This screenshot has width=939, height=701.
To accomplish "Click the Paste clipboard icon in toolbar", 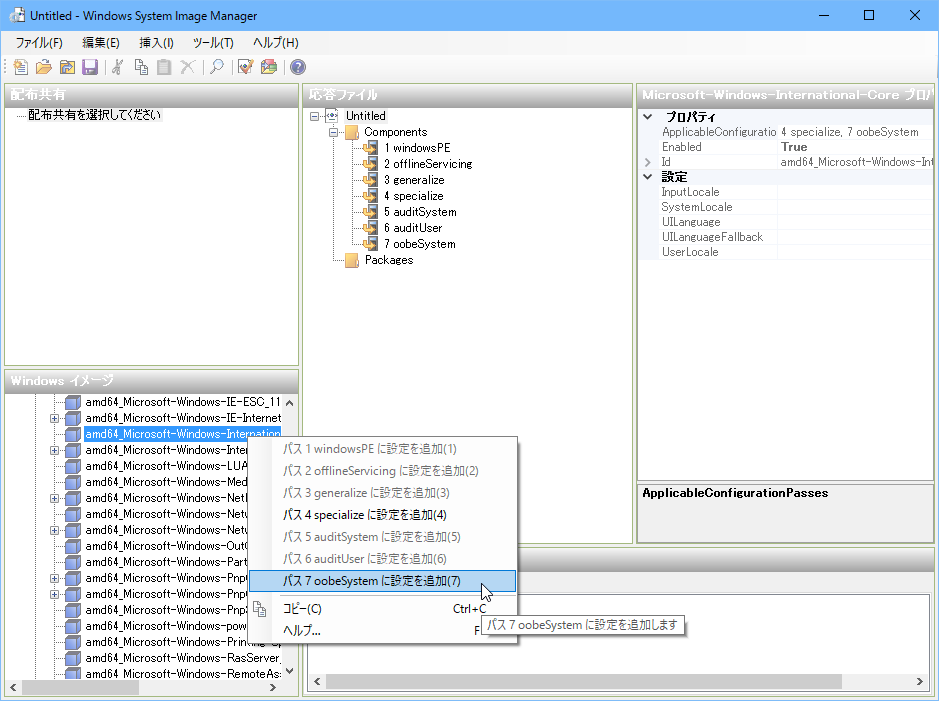I will click(164, 67).
